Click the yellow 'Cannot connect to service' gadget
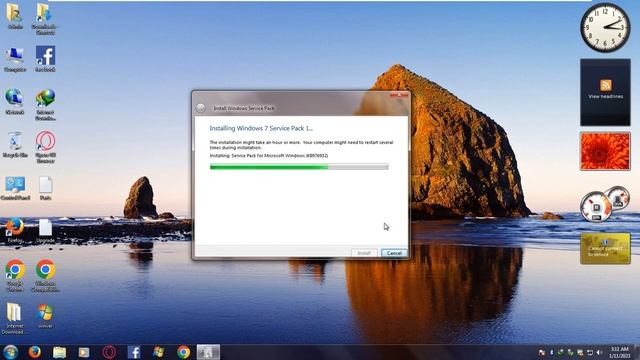This screenshot has height=360, width=640. coord(605,249)
